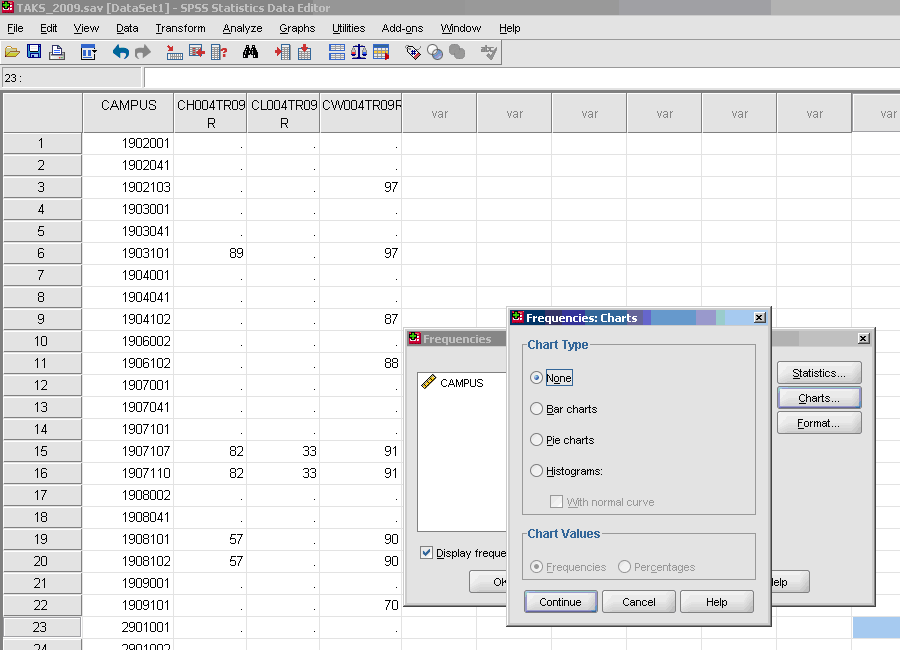This screenshot has height=650, width=900.
Task: Click CAMPUS cell 1908101
Action: (128, 539)
